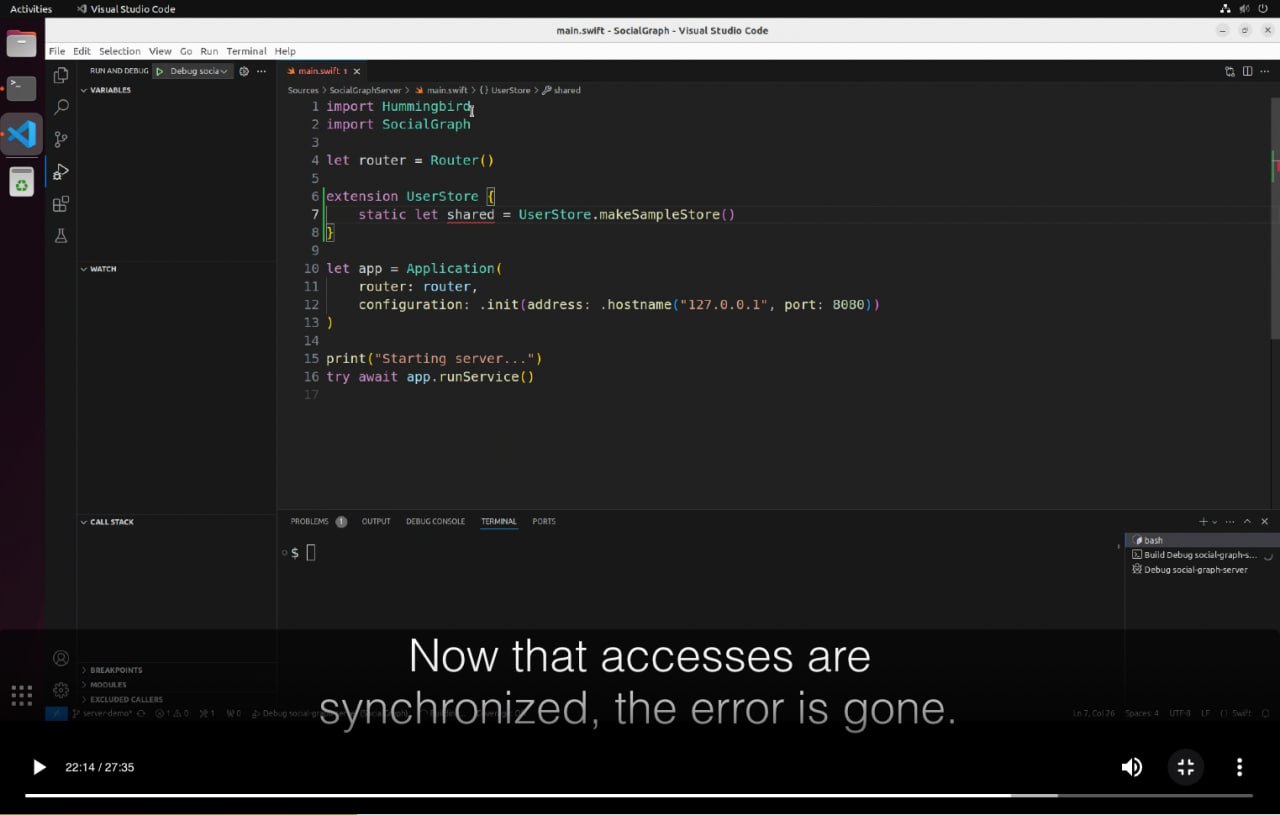Select the bash terminal in the list
This screenshot has height=815, width=1280.
(x=1153, y=540)
